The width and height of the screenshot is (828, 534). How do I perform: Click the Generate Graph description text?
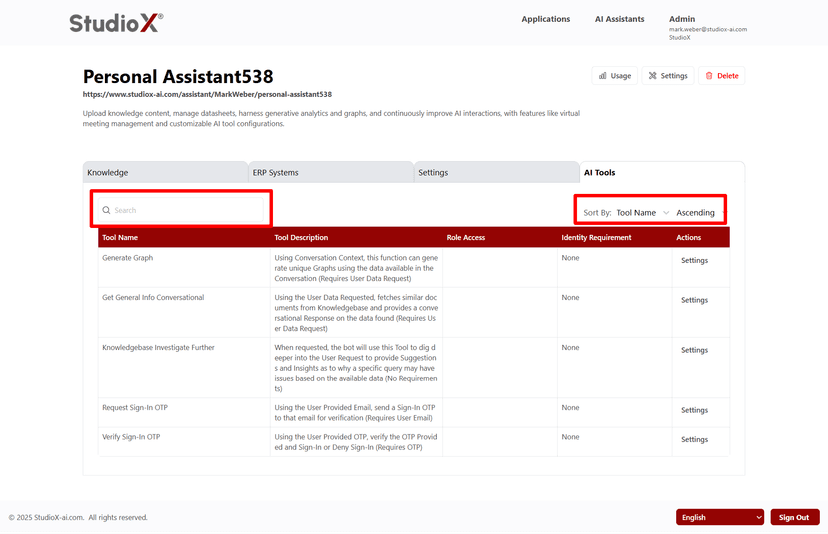[x=356, y=268]
